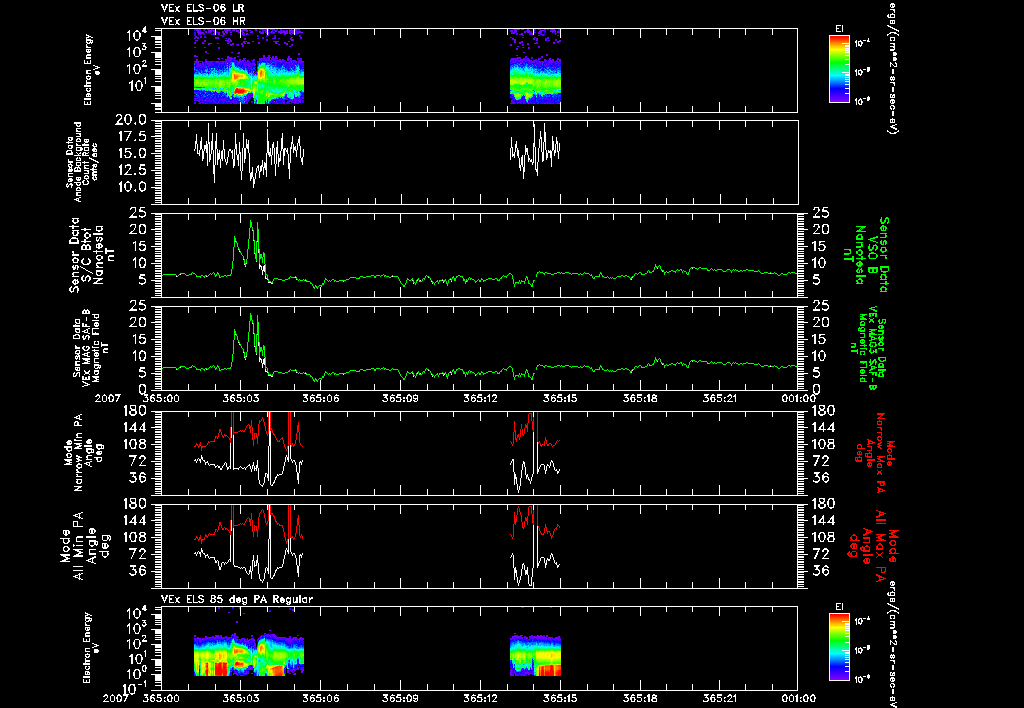The width and height of the screenshot is (1024, 708).
Task: Select the green "VEx MAG3 SAF-B Magnetic Field" label
Action: click(x=869, y=349)
